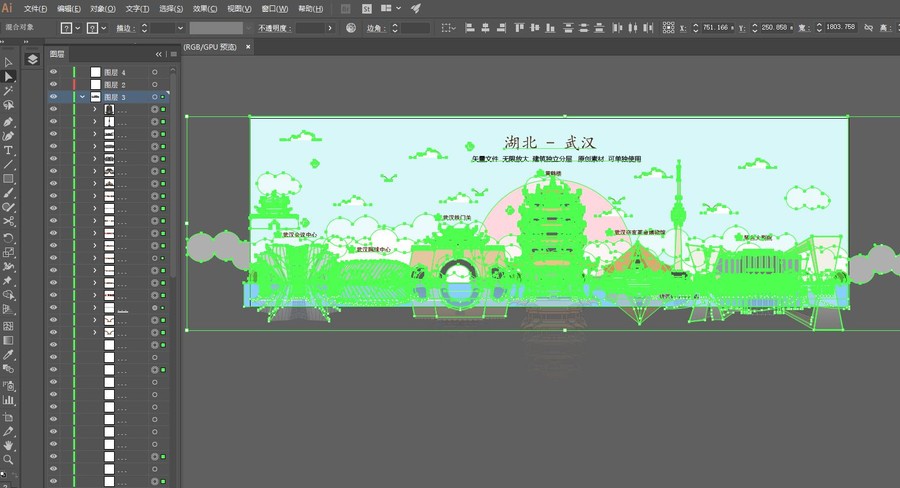Click Horizontal Align Left icon
The height and width of the screenshot is (488, 900).
click(470, 28)
